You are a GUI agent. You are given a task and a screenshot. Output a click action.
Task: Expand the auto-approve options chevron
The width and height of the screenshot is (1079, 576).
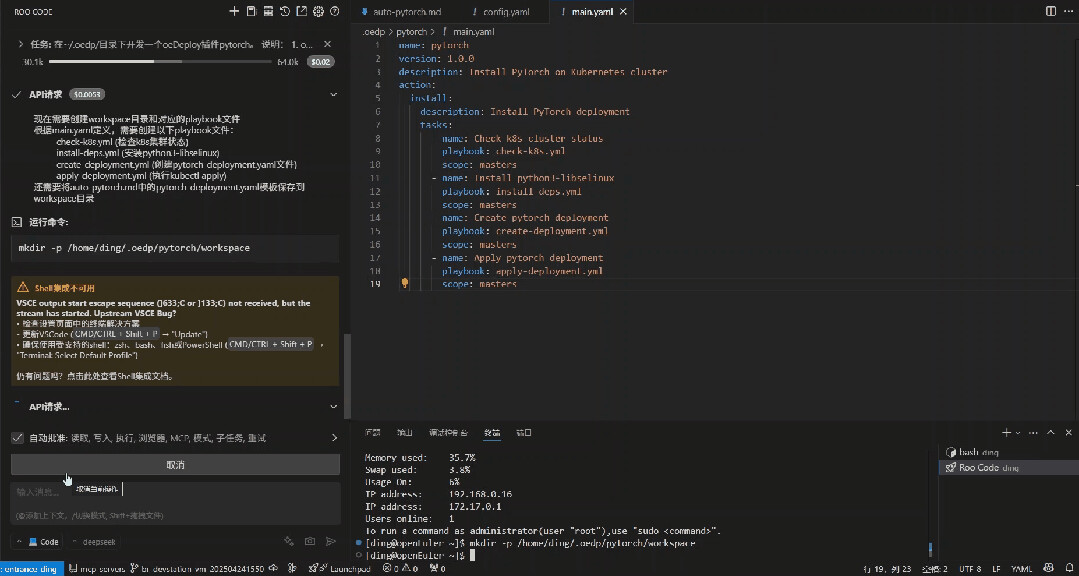point(334,438)
